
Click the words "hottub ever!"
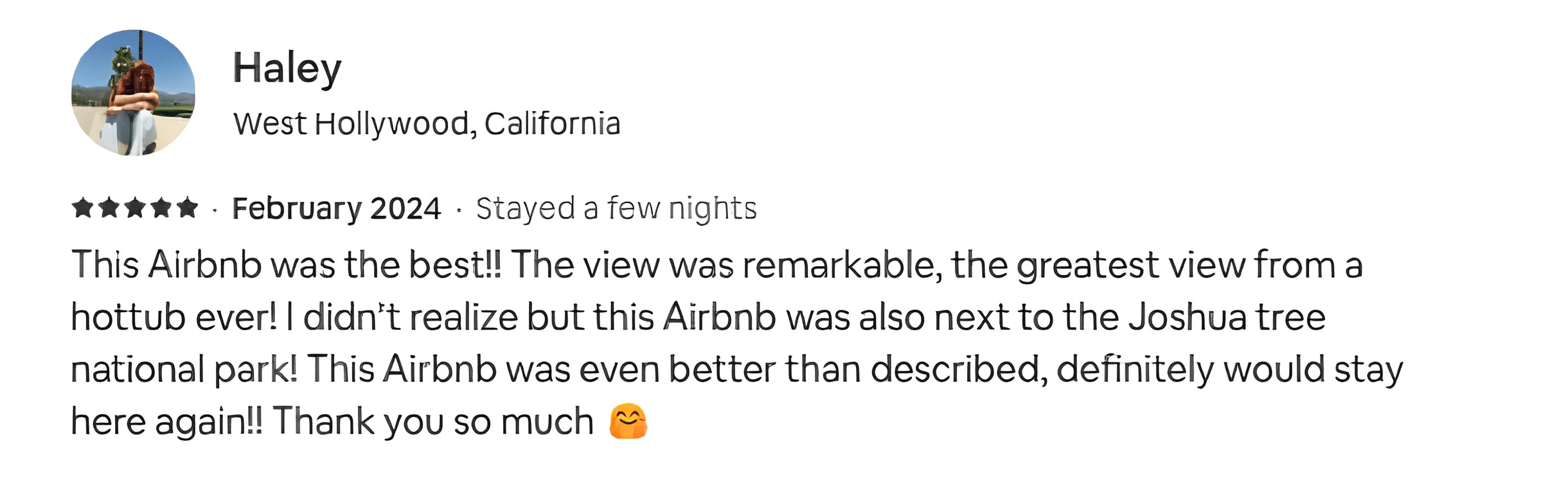(174, 318)
